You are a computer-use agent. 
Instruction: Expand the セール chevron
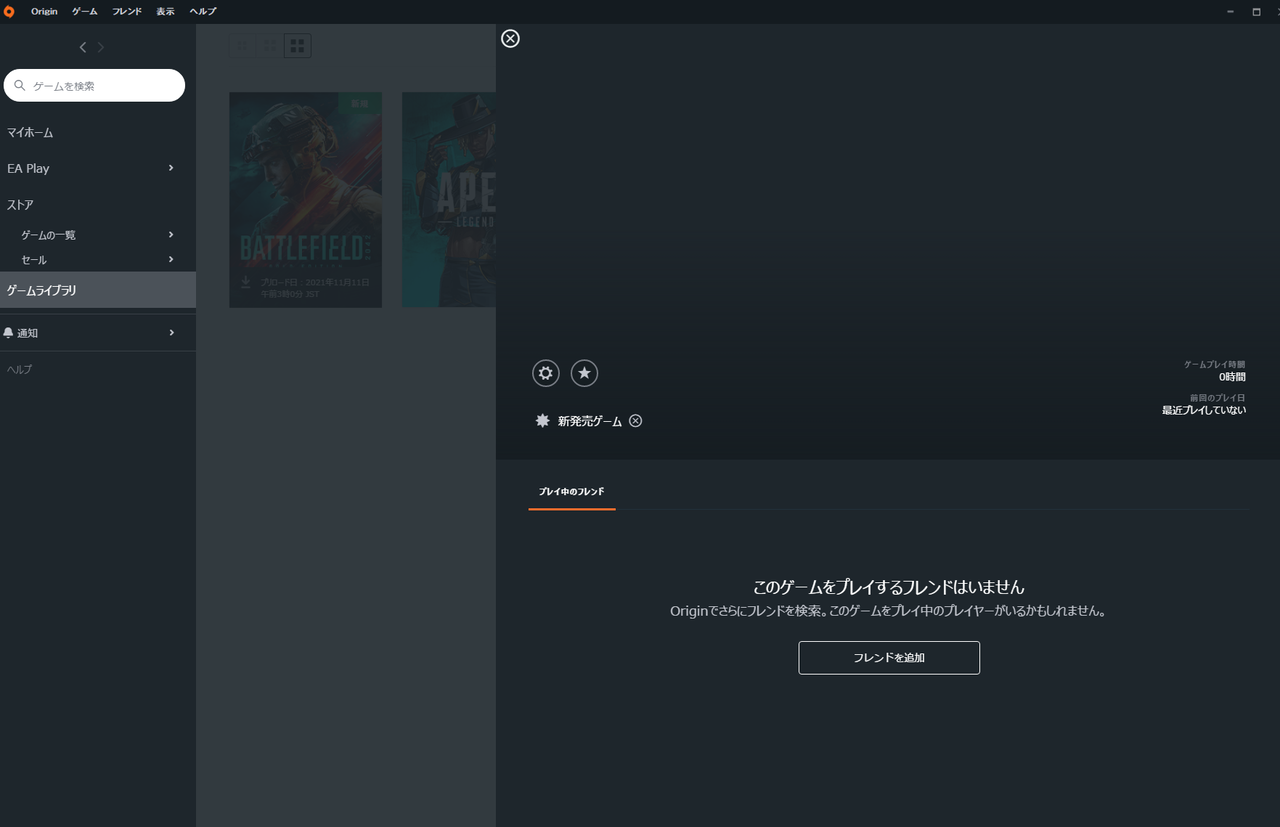tap(171, 259)
